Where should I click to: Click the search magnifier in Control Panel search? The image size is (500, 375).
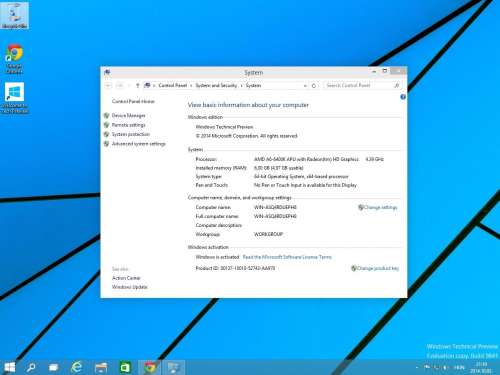coord(396,86)
